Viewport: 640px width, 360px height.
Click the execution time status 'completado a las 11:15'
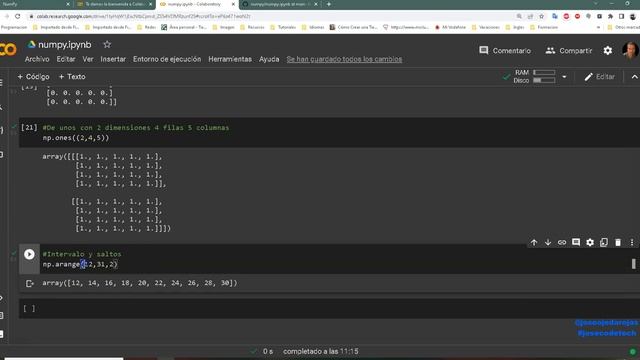[x=321, y=351]
